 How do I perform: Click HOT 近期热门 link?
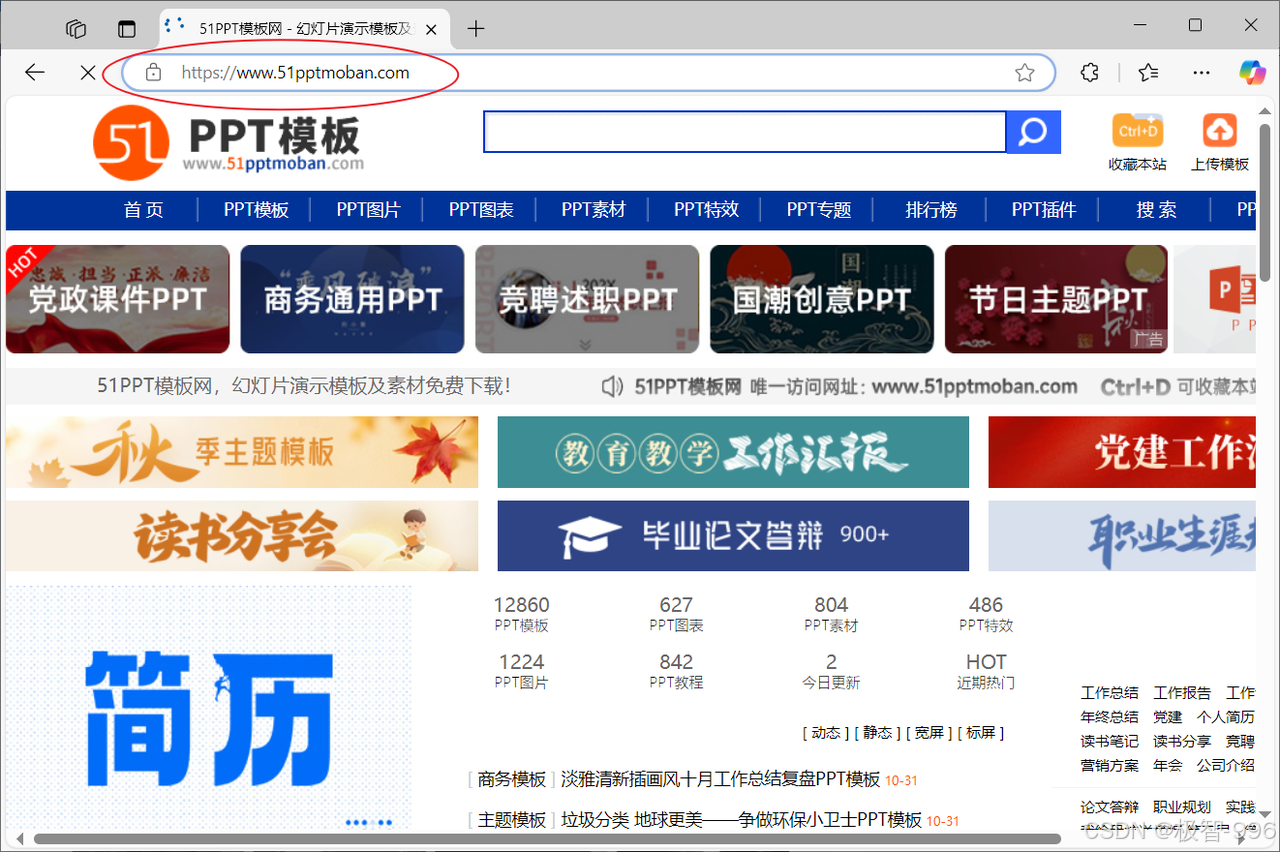coord(986,671)
